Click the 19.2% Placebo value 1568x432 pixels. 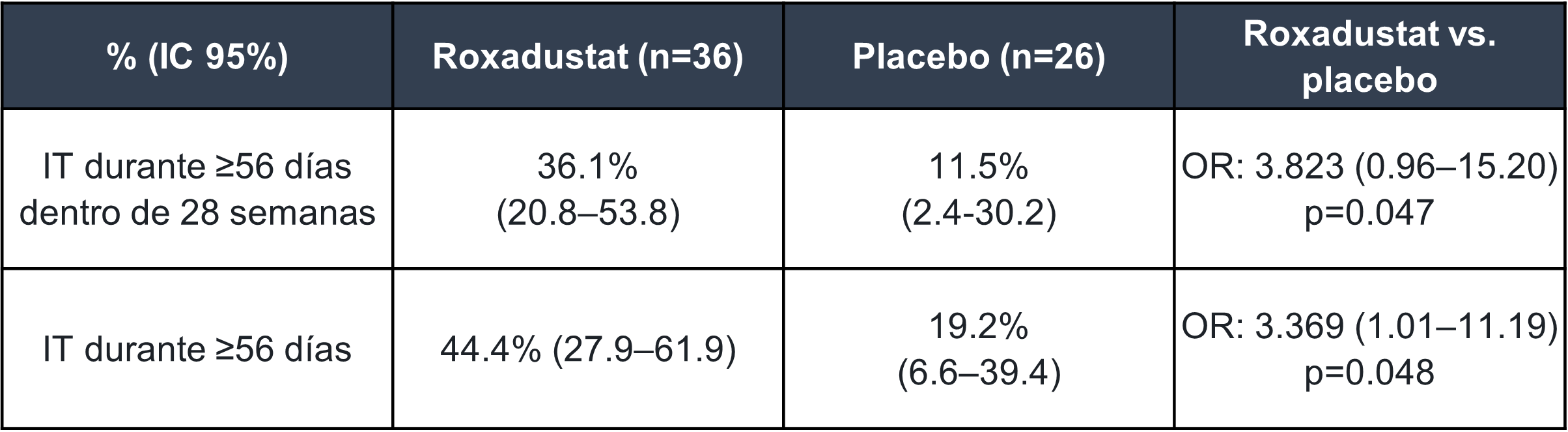(979, 326)
